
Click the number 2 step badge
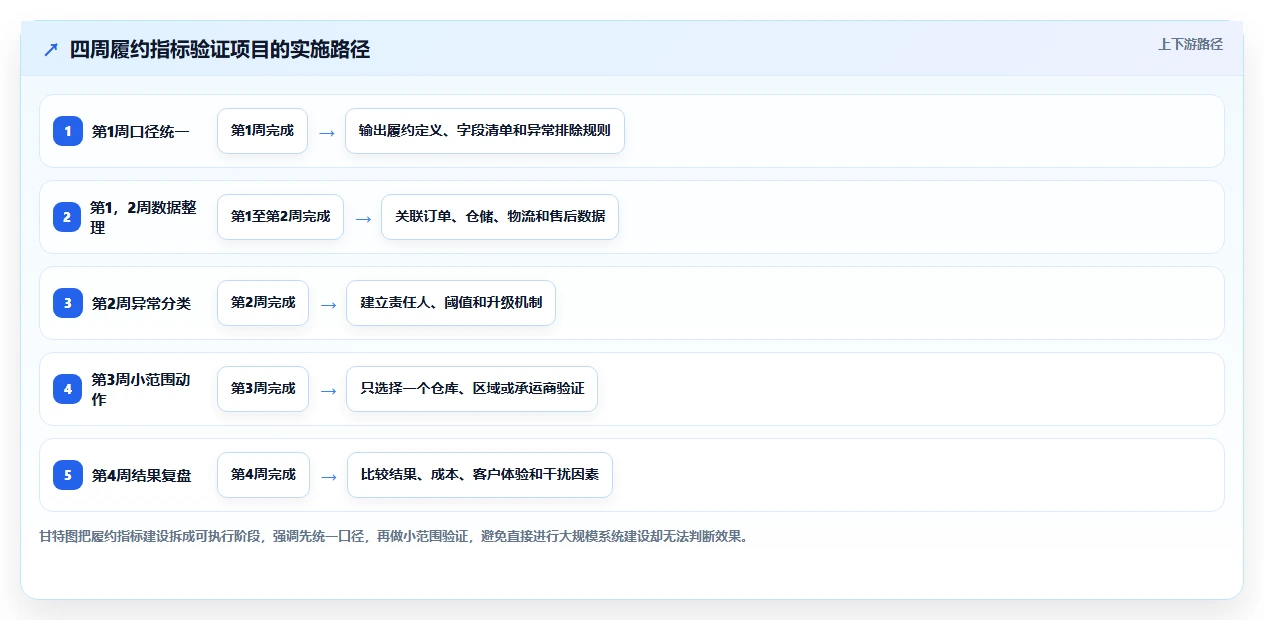pyautogui.click(x=67, y=217)
